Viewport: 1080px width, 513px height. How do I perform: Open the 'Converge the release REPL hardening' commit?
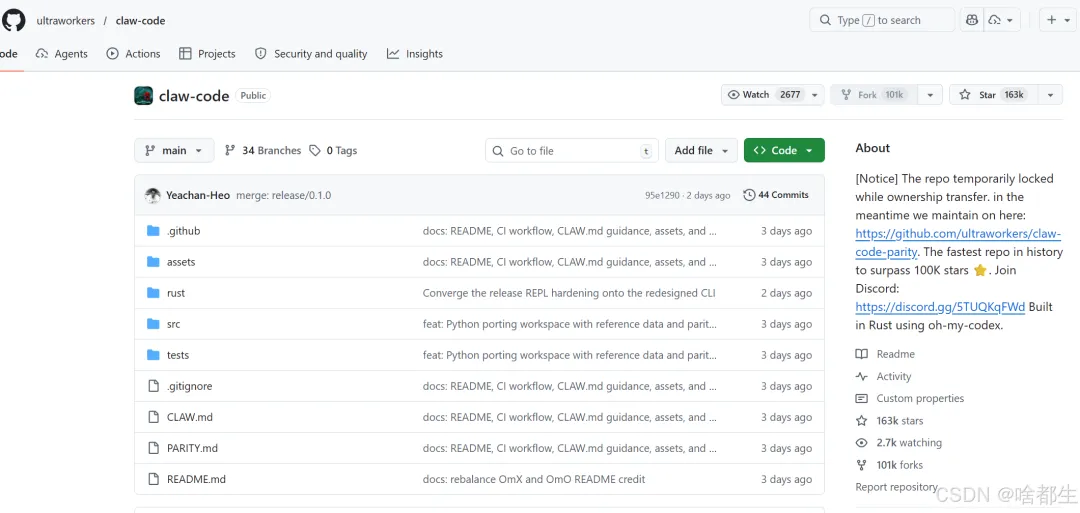coord(569,293)
